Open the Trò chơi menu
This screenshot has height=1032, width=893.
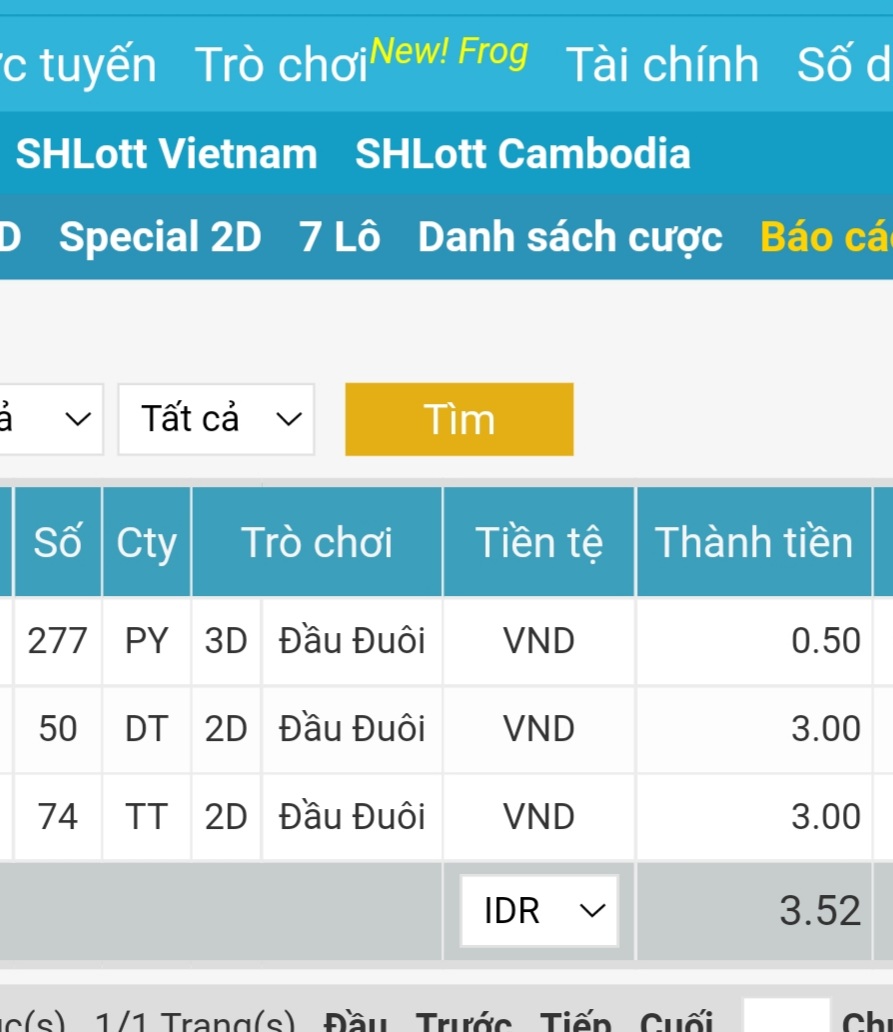point(281,66)
